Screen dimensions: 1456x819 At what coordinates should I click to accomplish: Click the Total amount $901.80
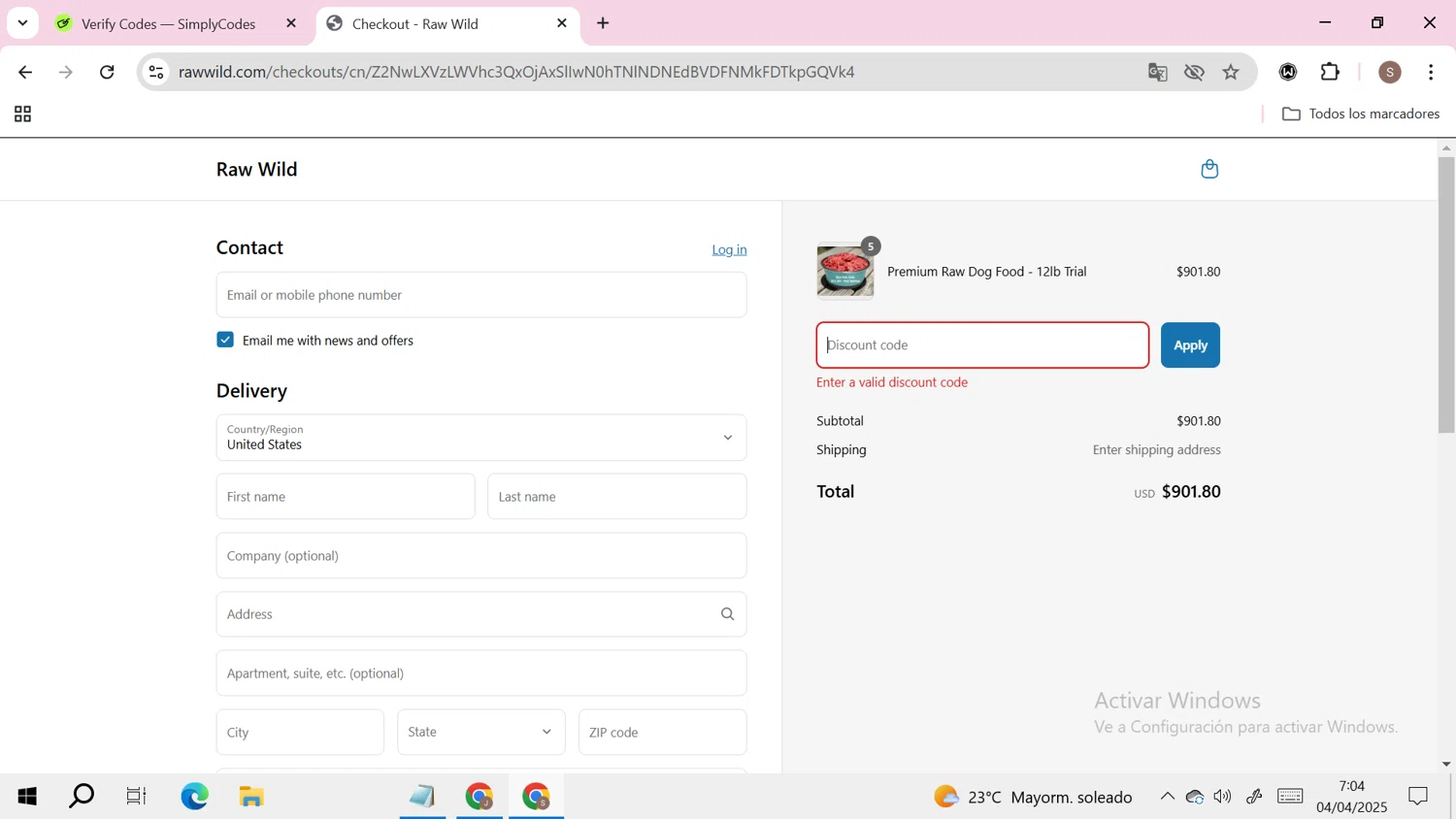[1191, 492]
